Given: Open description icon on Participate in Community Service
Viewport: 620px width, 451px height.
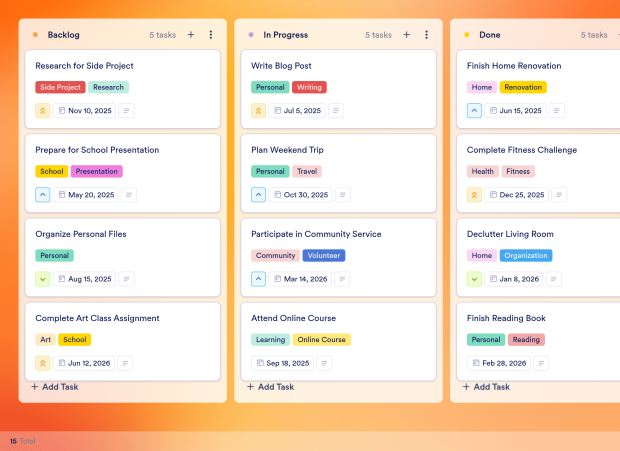Looking at the screenshot, I should pos(342,279).
